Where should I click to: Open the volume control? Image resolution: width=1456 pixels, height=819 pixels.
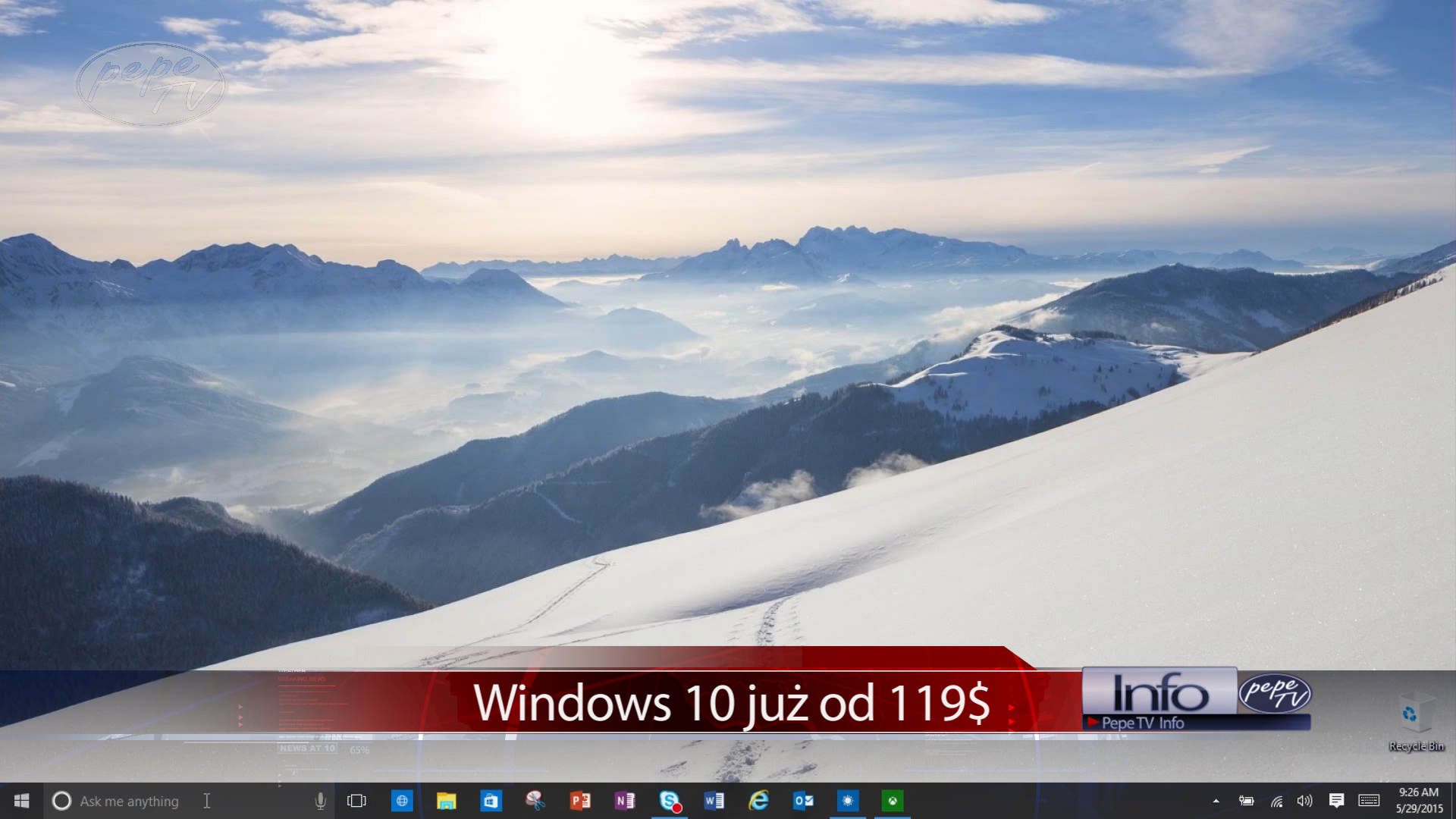(x=1304, y=801)
